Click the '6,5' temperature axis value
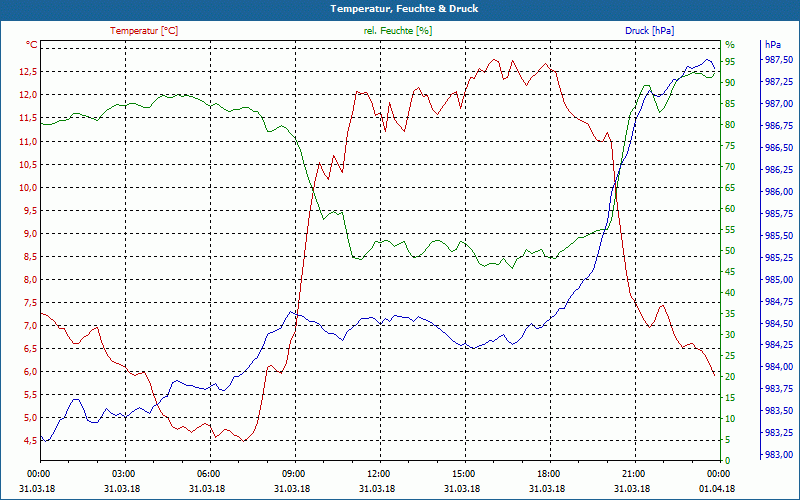This screenshot has height=500, width=800. (30, 348)
